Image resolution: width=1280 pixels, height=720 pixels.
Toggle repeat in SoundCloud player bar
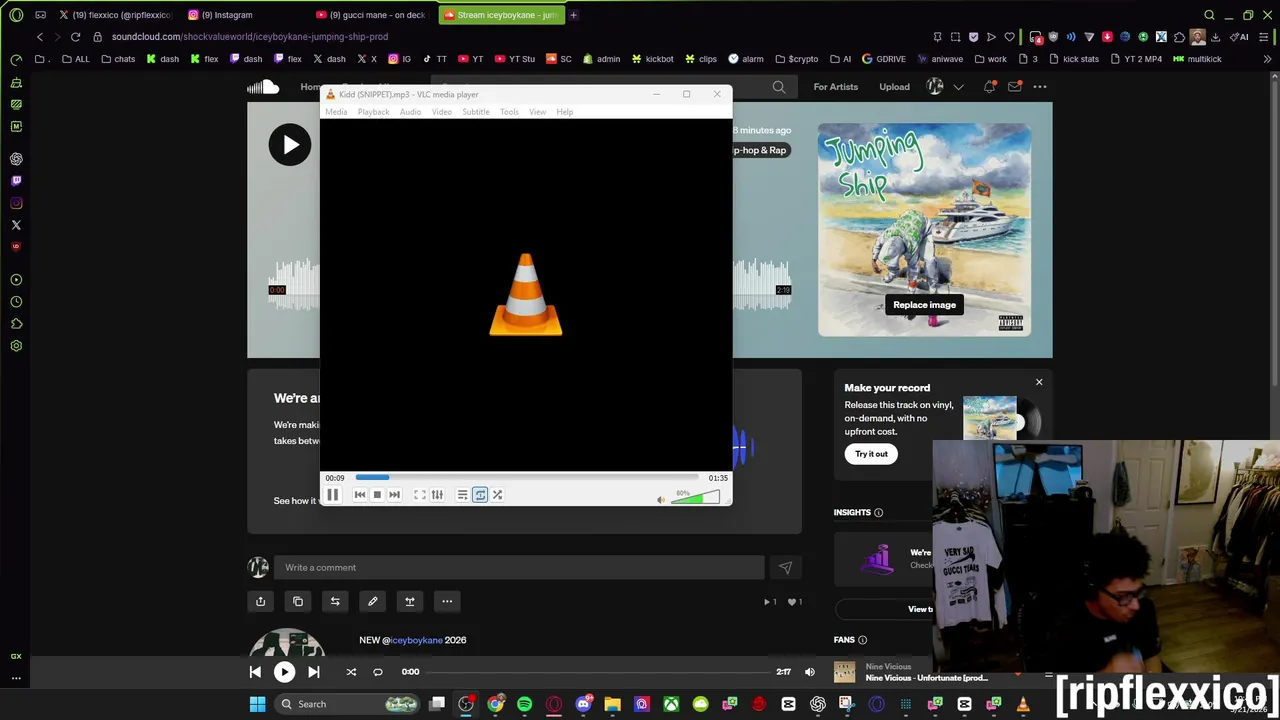(x=378, y=672)
